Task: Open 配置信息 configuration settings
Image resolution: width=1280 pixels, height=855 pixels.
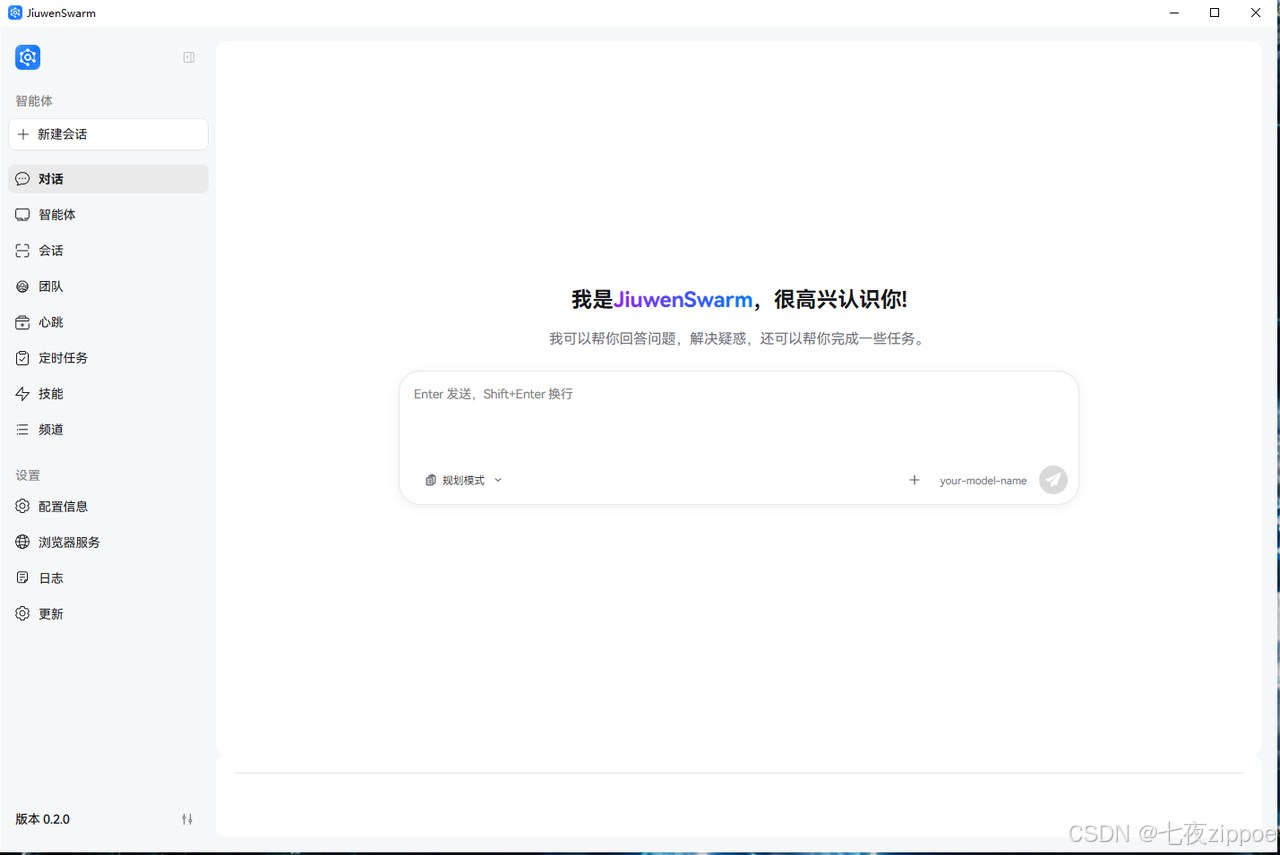Action: tap(108, 507)
